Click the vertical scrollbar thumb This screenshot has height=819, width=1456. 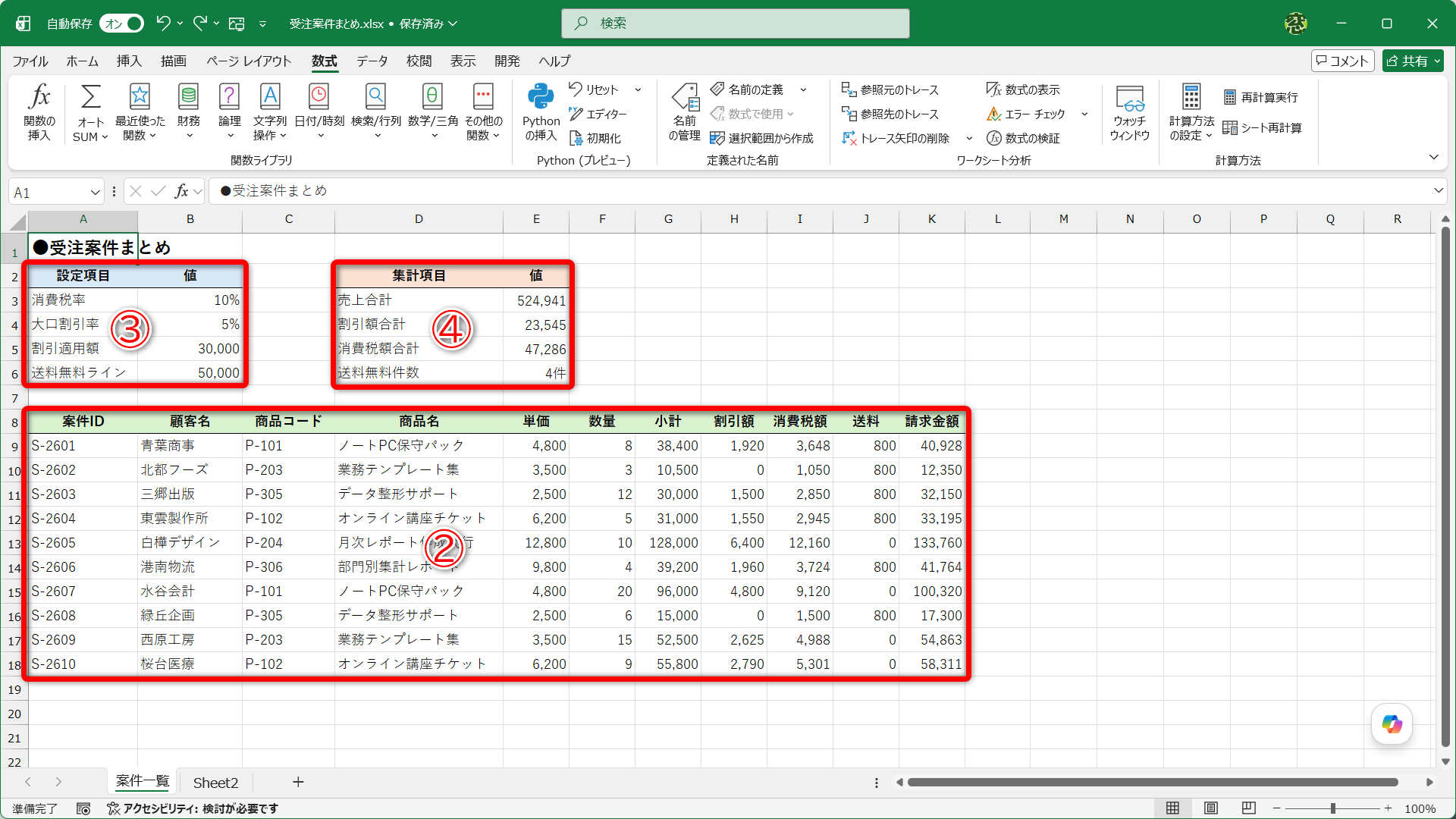1445,485
